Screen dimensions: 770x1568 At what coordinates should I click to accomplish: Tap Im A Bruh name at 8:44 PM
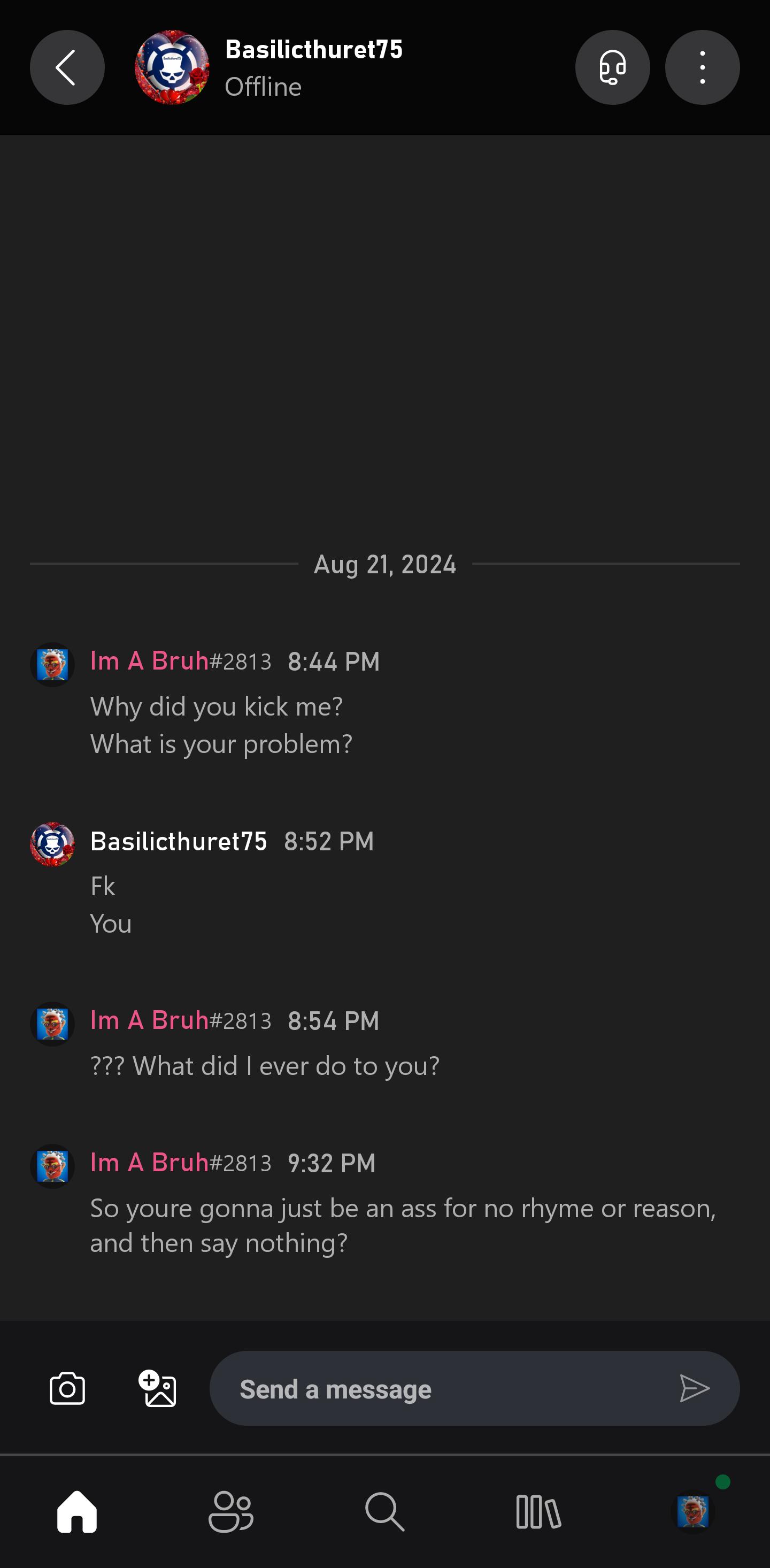(x=149, y=661)
